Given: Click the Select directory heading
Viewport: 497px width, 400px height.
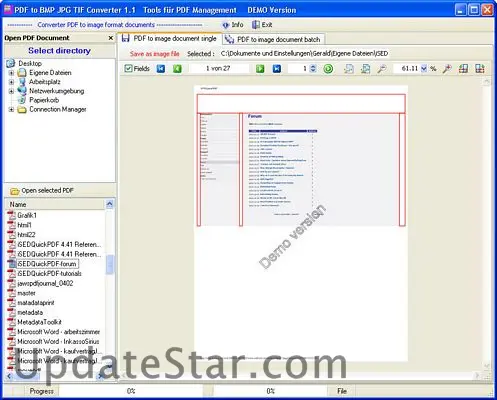Looking at the screenshot, I should click(x=59, y=51).
